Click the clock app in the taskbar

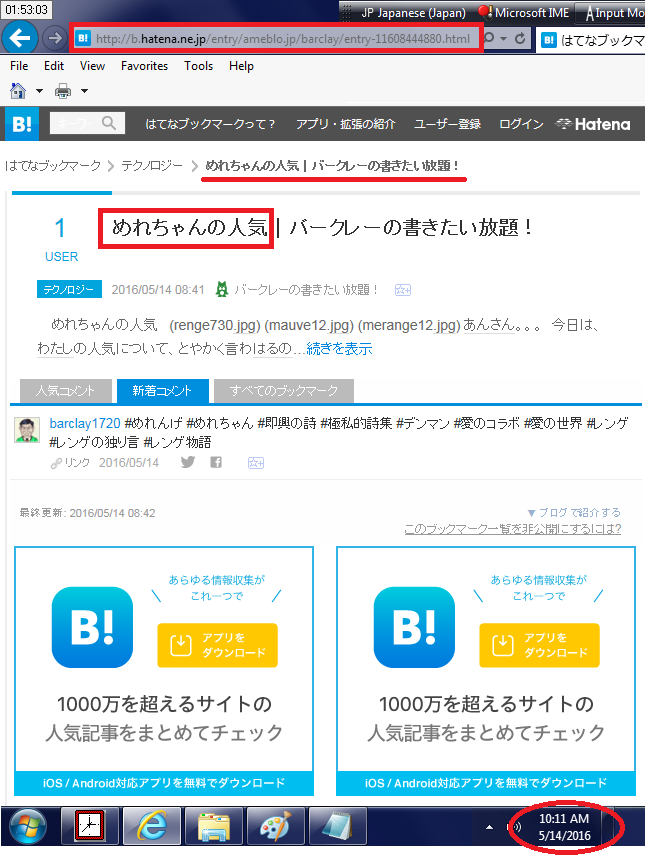pos(90,827)
